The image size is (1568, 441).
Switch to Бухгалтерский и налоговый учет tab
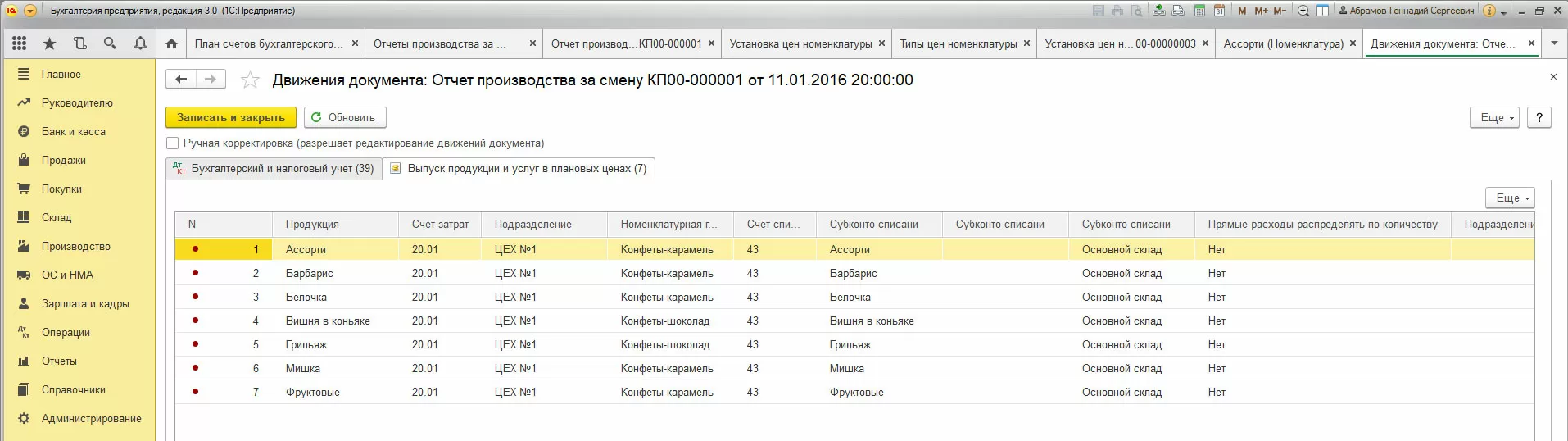tap(274, 169)
